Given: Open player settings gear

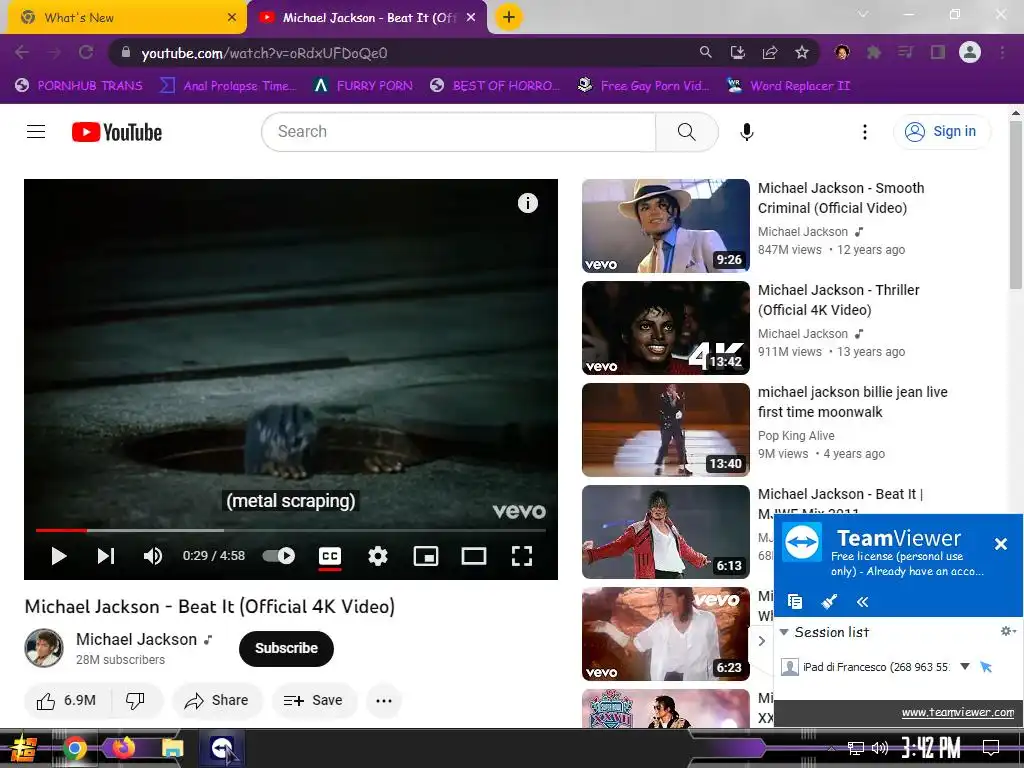Looking at the screenshot, I should pyautogui.click(x=377, y=556).
